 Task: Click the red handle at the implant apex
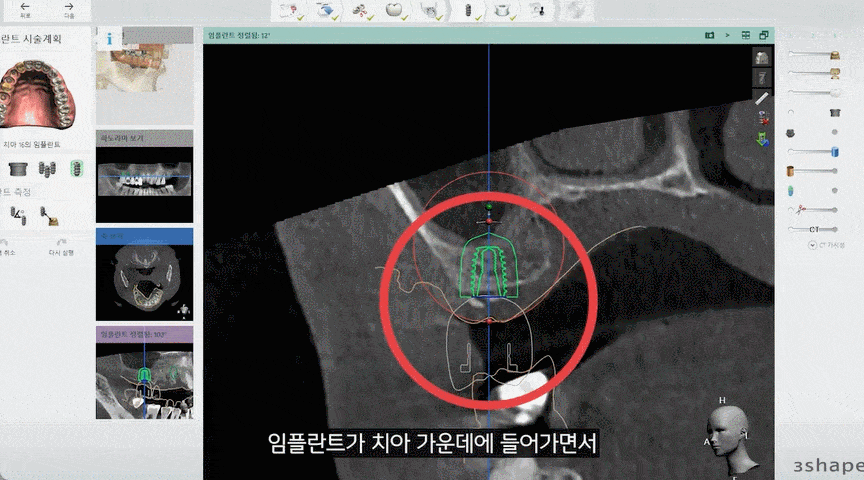[x=489, y=222]
